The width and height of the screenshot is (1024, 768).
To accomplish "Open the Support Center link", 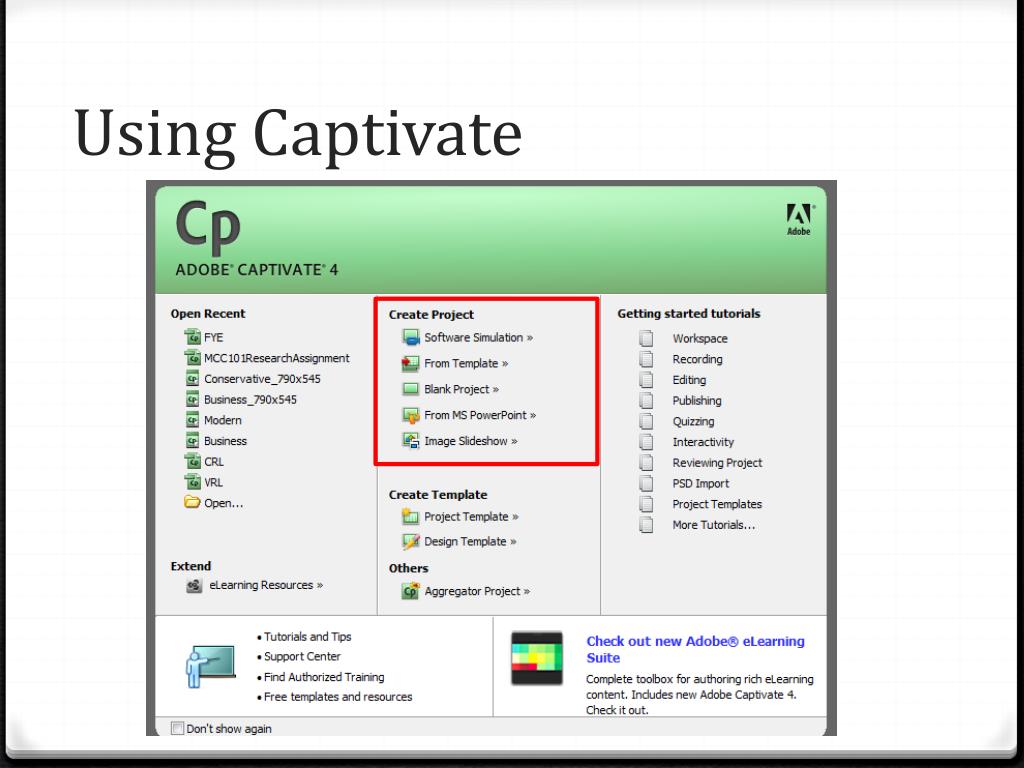I will (x=302, y=656).
